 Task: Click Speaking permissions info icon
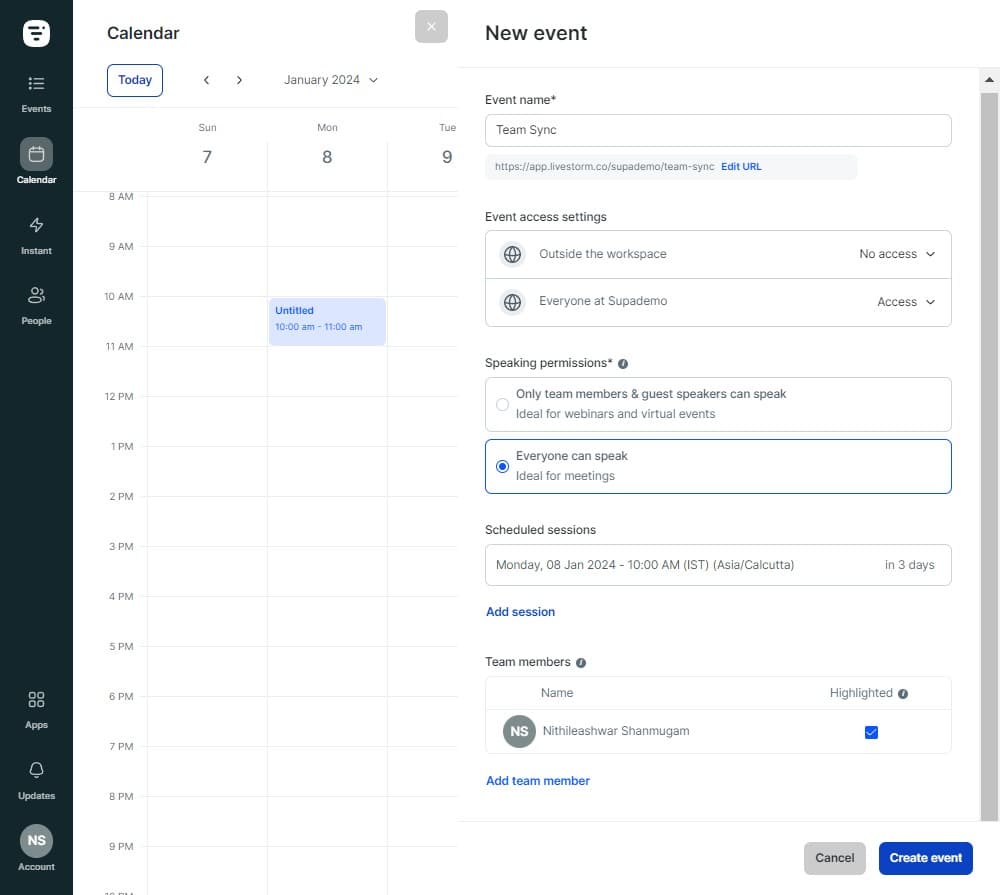623,364
